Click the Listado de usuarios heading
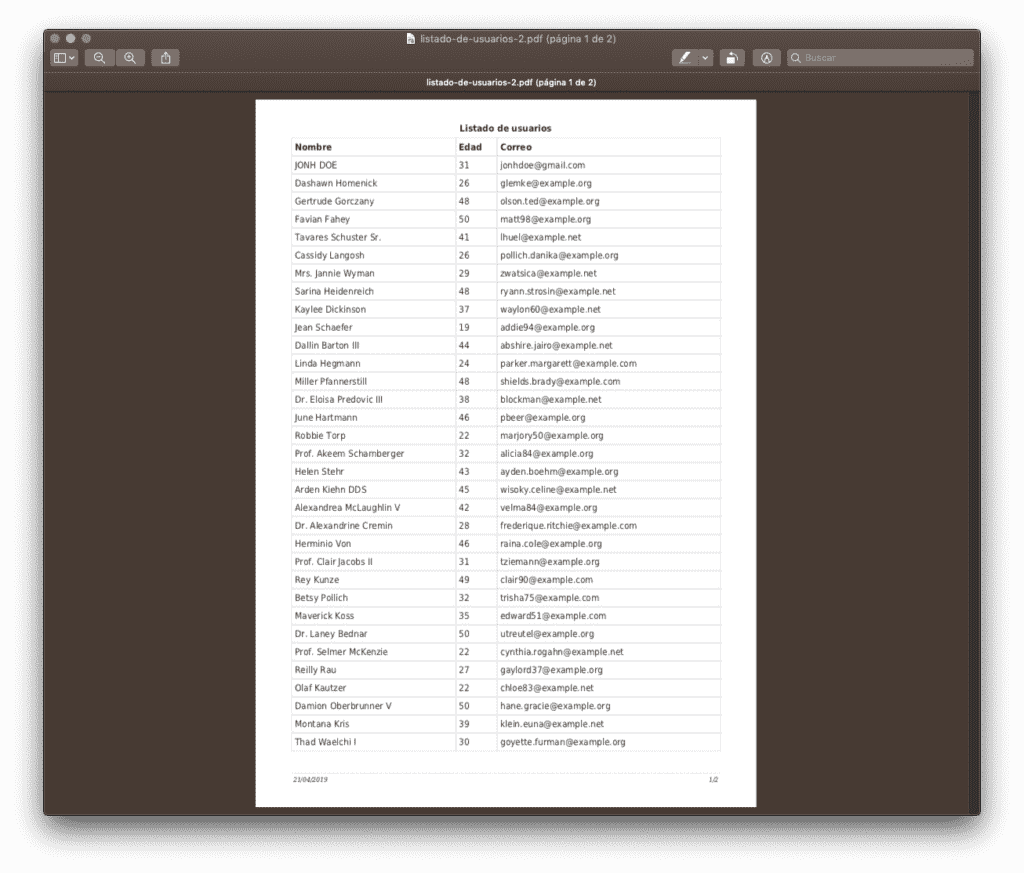Image resolution: width=1024 pixels, height=873 pixels. click(505, 128)
